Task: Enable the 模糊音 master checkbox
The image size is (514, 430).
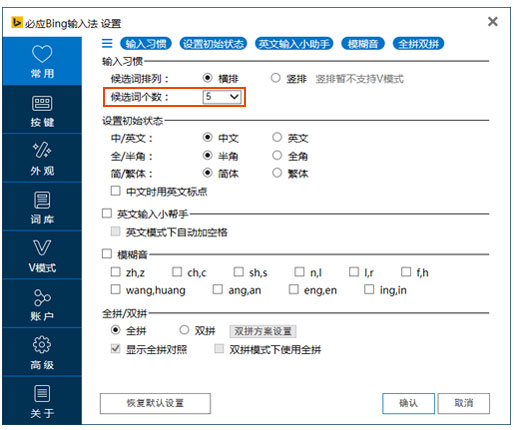Action: click(x=107, y=254)
